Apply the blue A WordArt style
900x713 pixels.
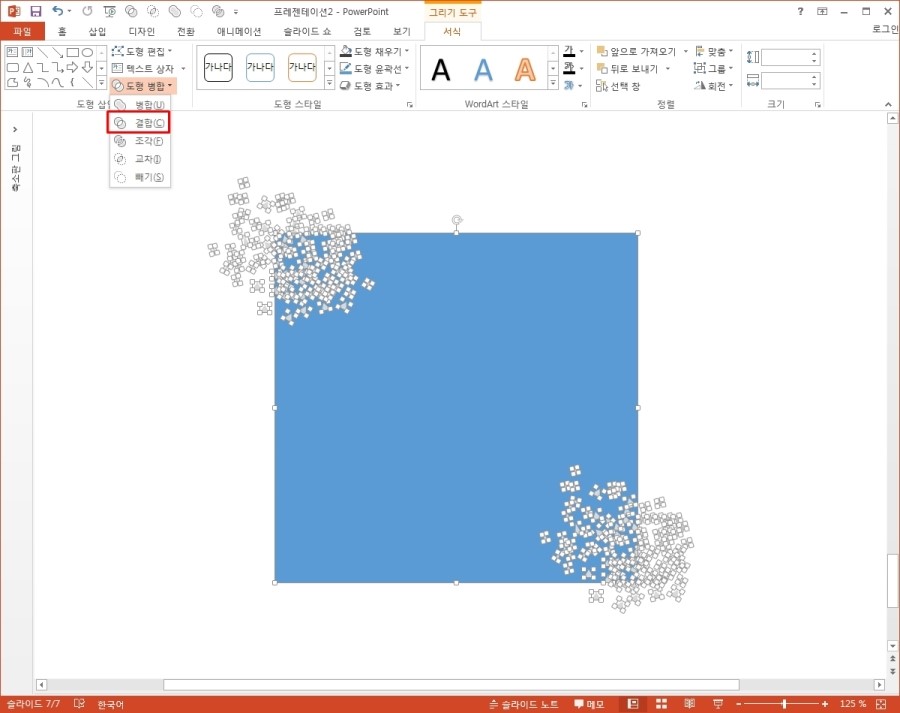click(x=483, y=70)
